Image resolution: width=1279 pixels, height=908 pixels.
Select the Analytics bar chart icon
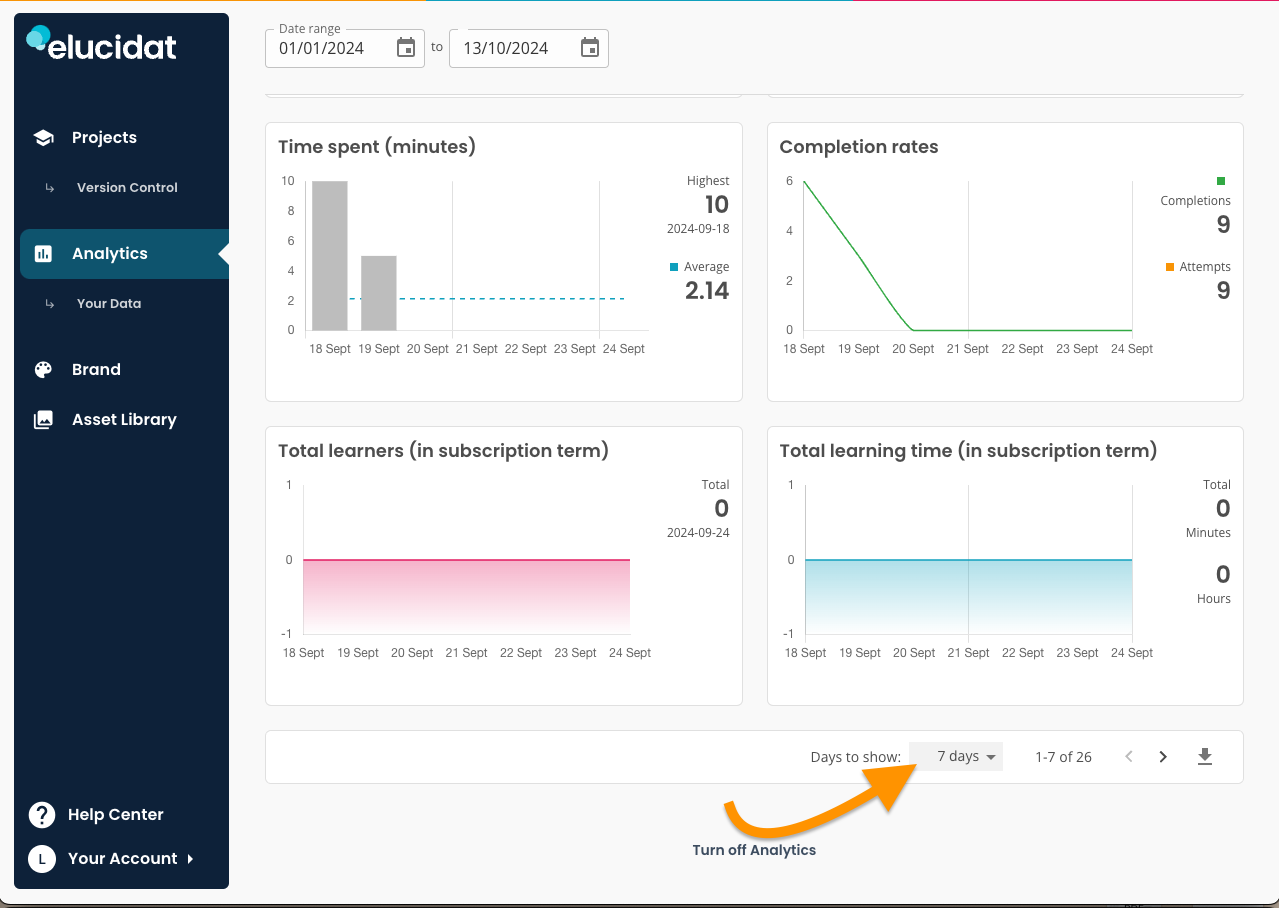point(43,254)
